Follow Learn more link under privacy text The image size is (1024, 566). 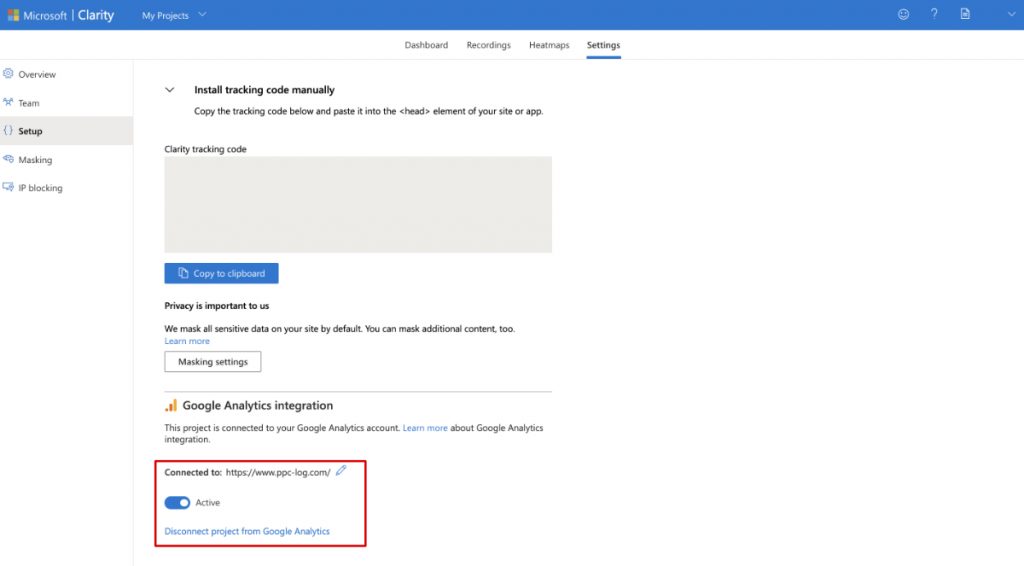[x=187, y=341]
